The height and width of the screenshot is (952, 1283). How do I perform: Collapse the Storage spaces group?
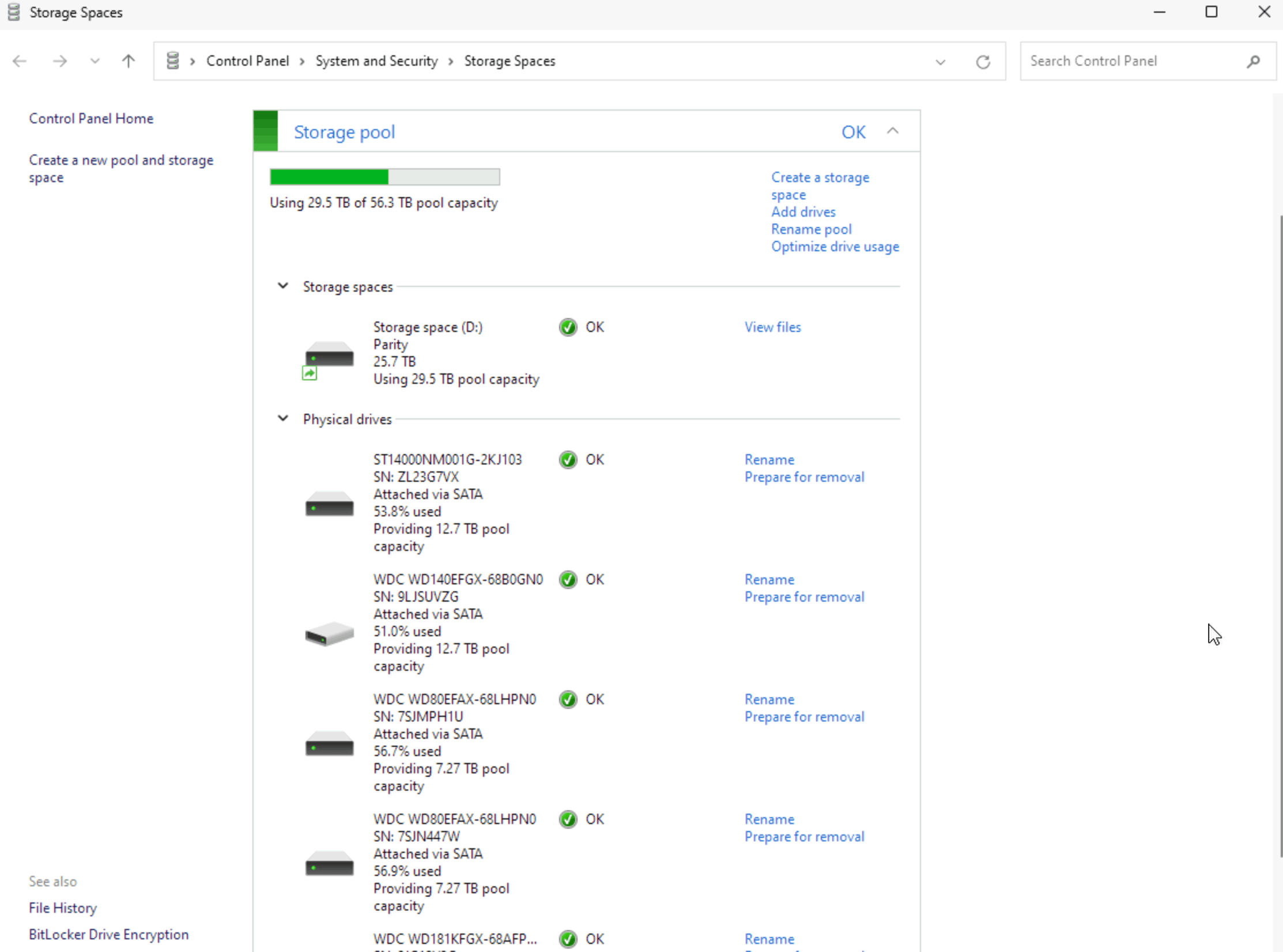pyautogui.click(x=282, y=286)
